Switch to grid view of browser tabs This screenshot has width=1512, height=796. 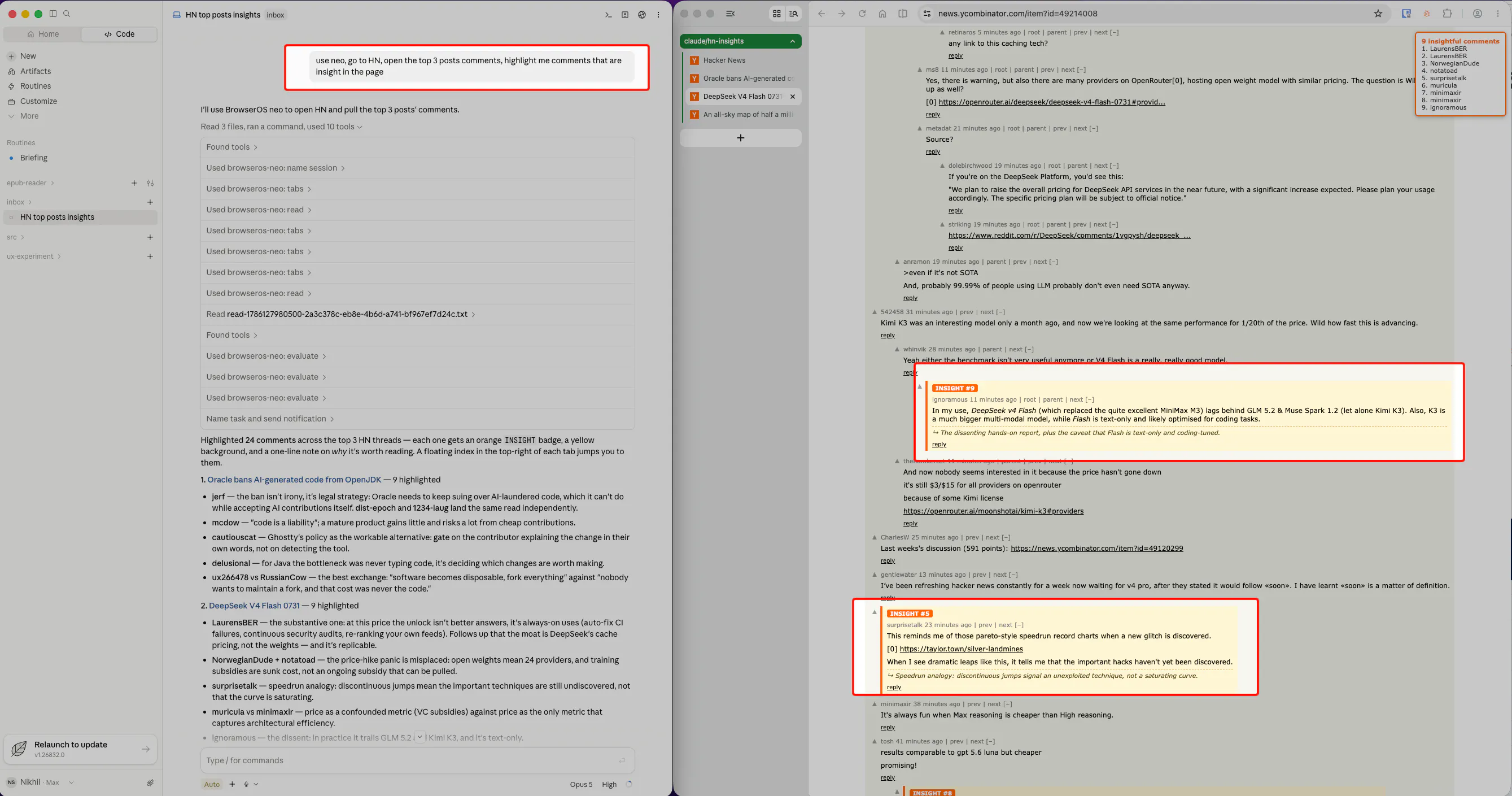pos(776,14)
